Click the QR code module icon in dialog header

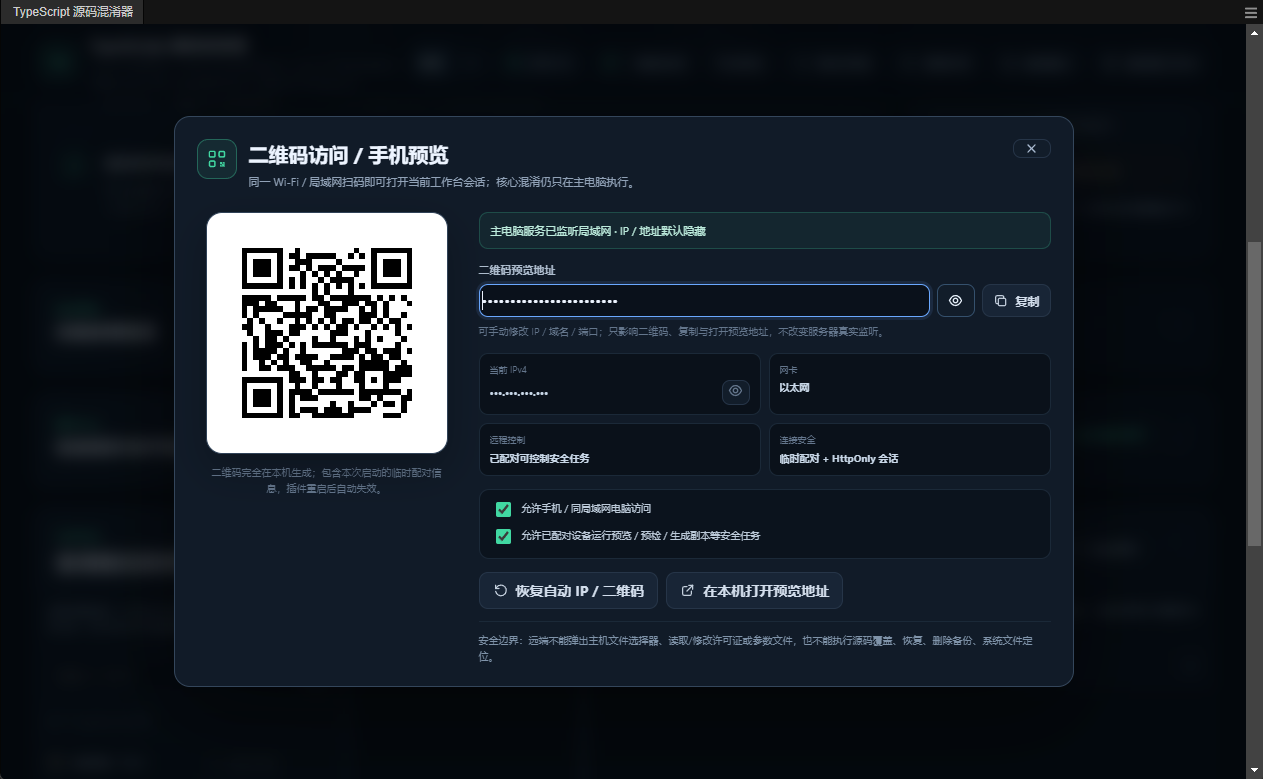pyautogui.click(x=217, y=159)
